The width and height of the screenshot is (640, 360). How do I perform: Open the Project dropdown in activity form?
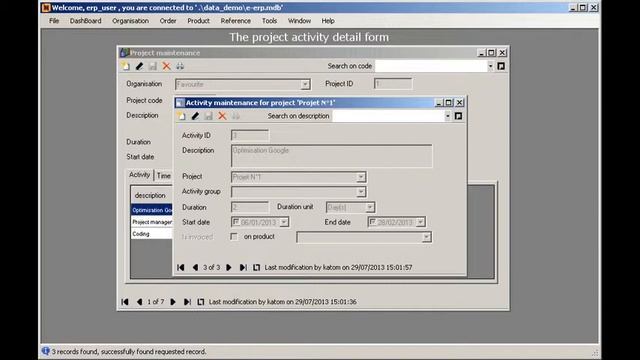click(x=361, y=177)
